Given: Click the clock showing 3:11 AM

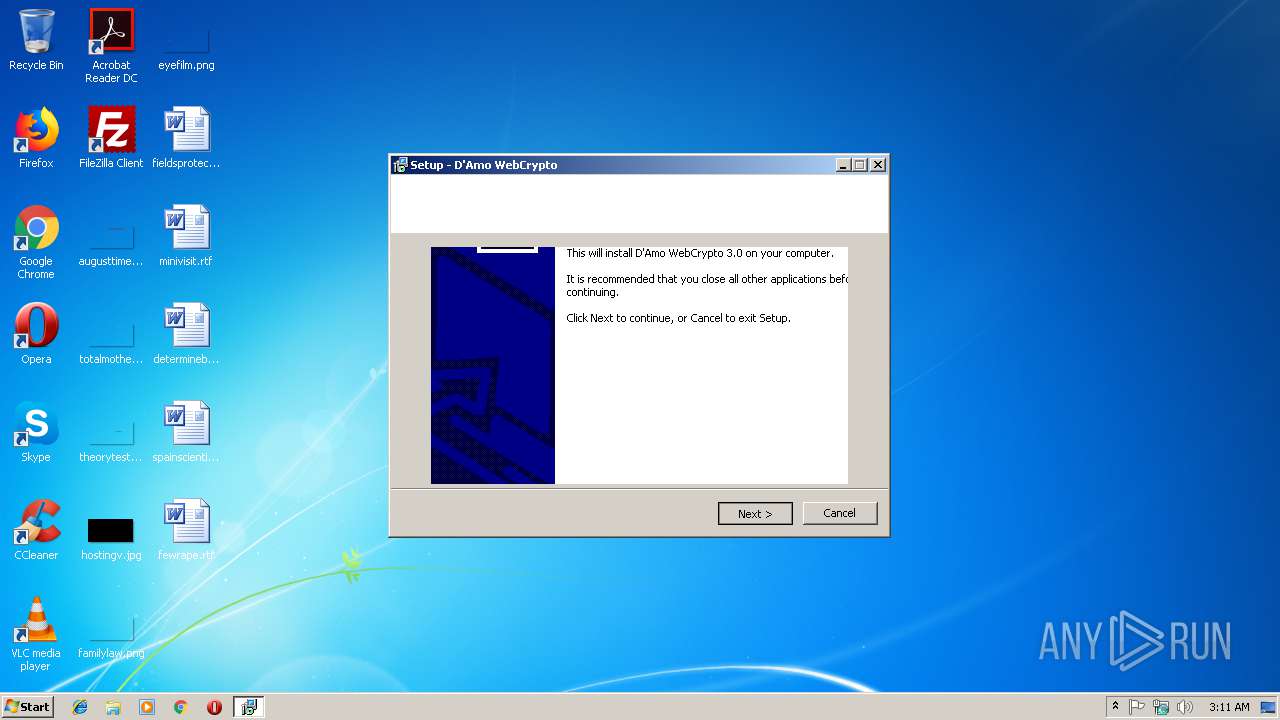Looking at the screenshot, I should (x=1229, y=707).
